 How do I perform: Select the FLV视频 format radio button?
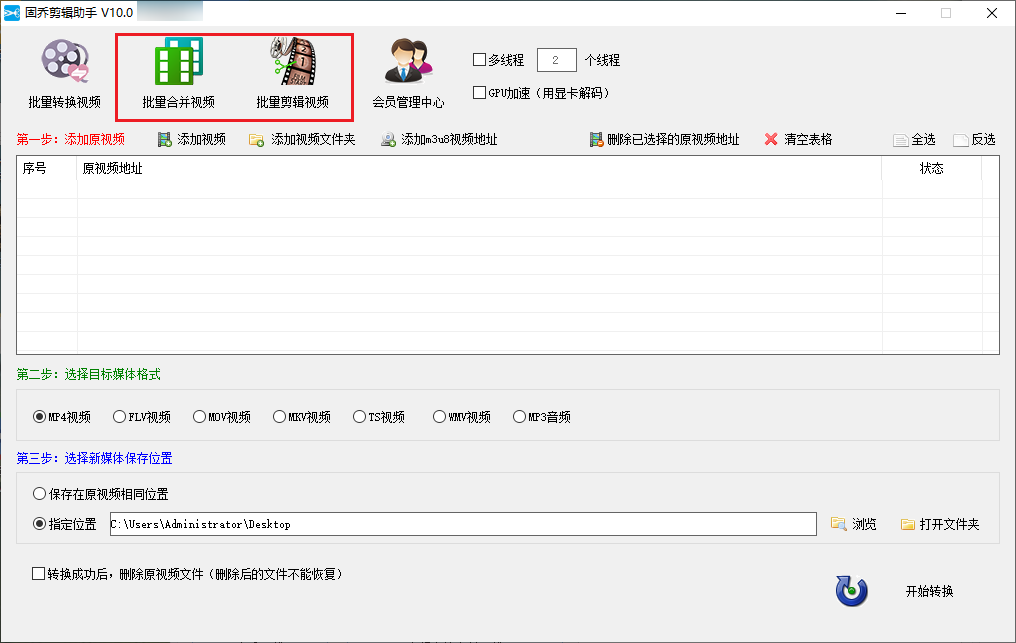click(119, 417)
